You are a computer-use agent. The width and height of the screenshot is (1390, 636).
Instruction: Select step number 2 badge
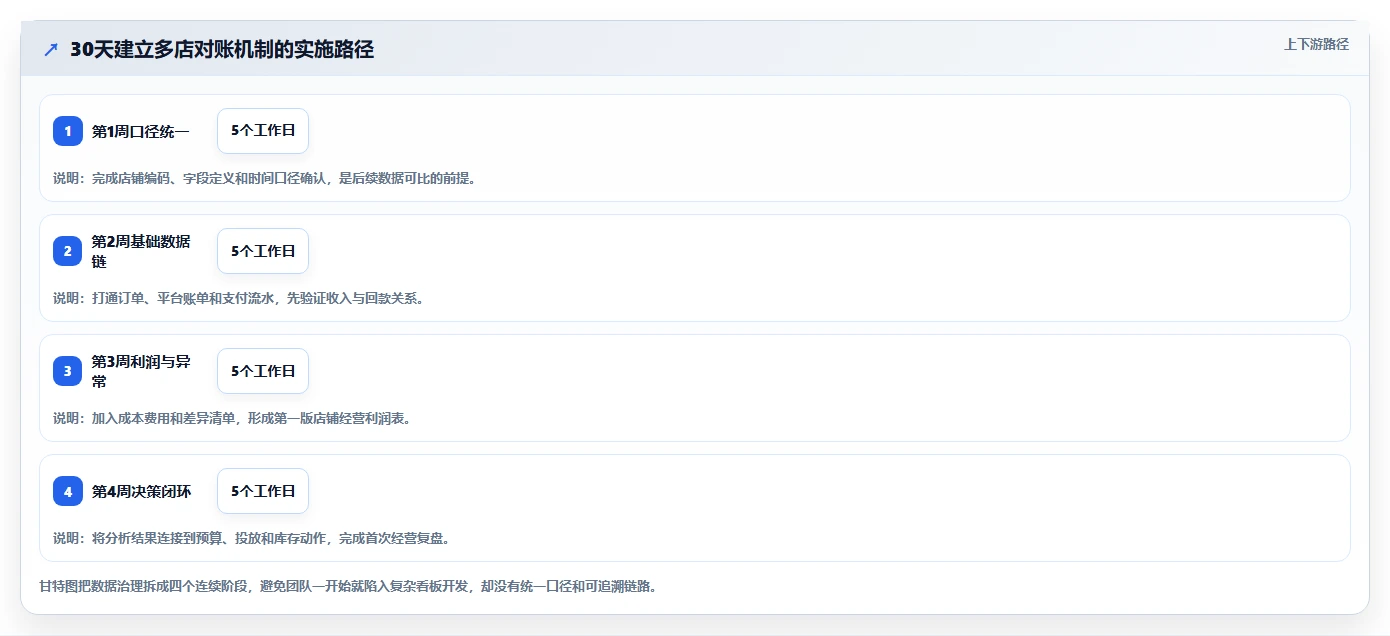(x=68, y=251)
